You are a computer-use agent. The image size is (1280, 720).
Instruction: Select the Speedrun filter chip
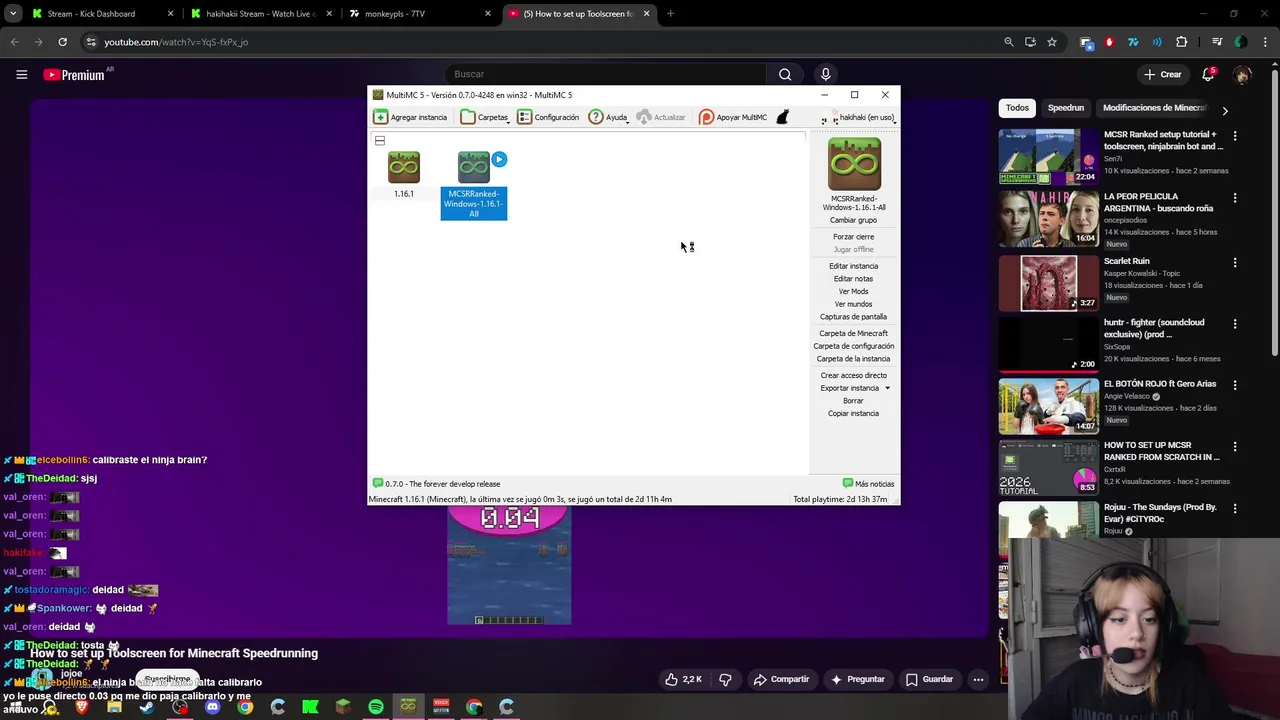[1066, 108]
